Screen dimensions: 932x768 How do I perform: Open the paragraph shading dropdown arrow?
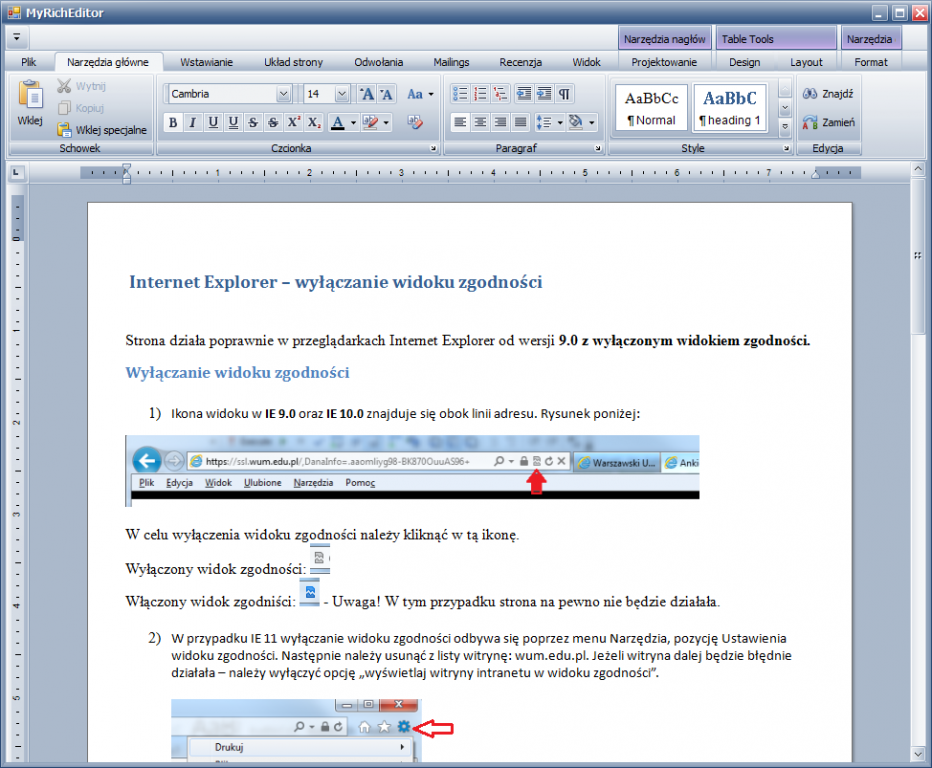tap(591, 123)
